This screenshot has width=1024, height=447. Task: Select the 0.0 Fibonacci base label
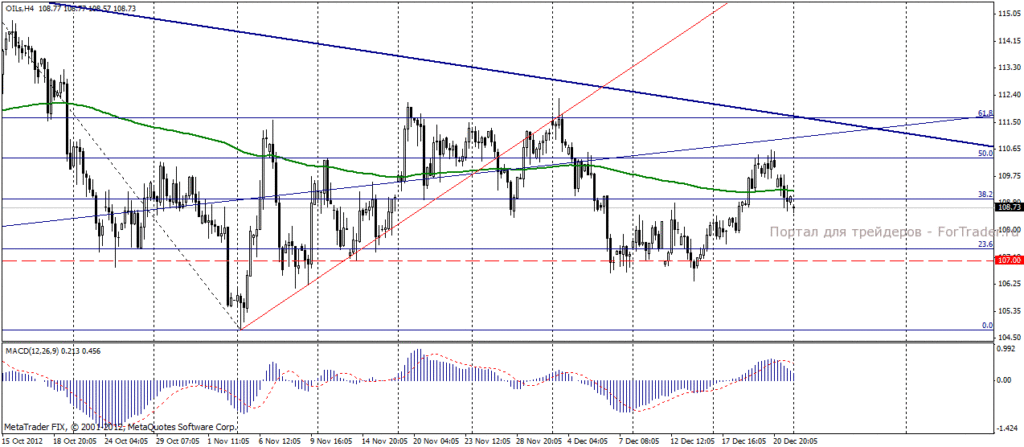(987, 325)
